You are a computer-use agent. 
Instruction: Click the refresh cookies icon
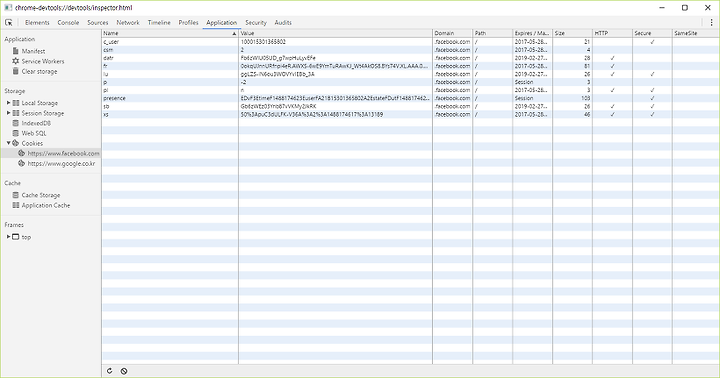click(110, 371)
